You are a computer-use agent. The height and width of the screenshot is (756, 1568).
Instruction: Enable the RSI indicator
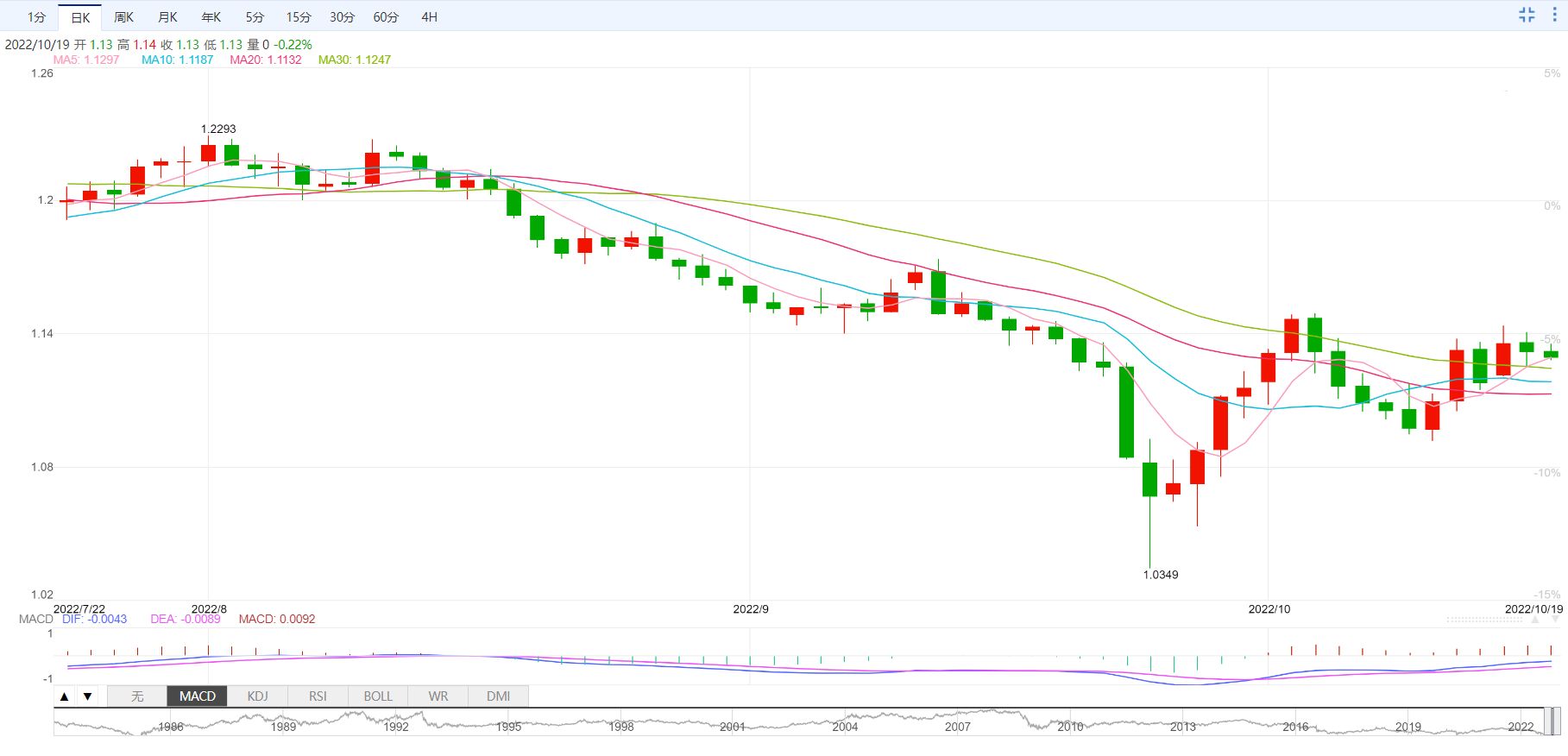[x=318, y=696]
